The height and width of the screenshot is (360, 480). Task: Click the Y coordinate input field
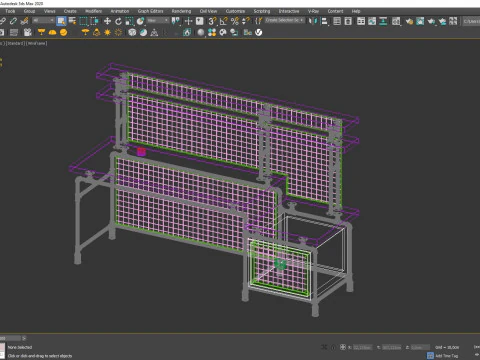pos(392,347)
